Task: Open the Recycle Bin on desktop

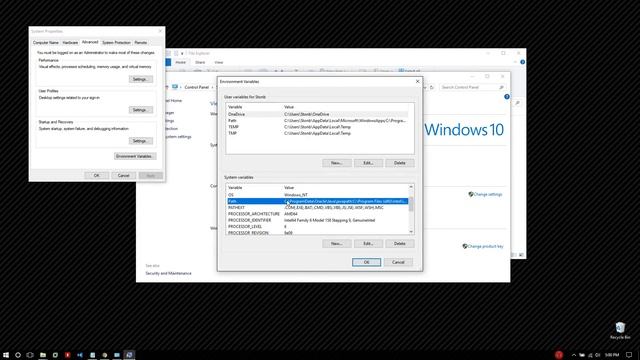Action: coord(620,330)
